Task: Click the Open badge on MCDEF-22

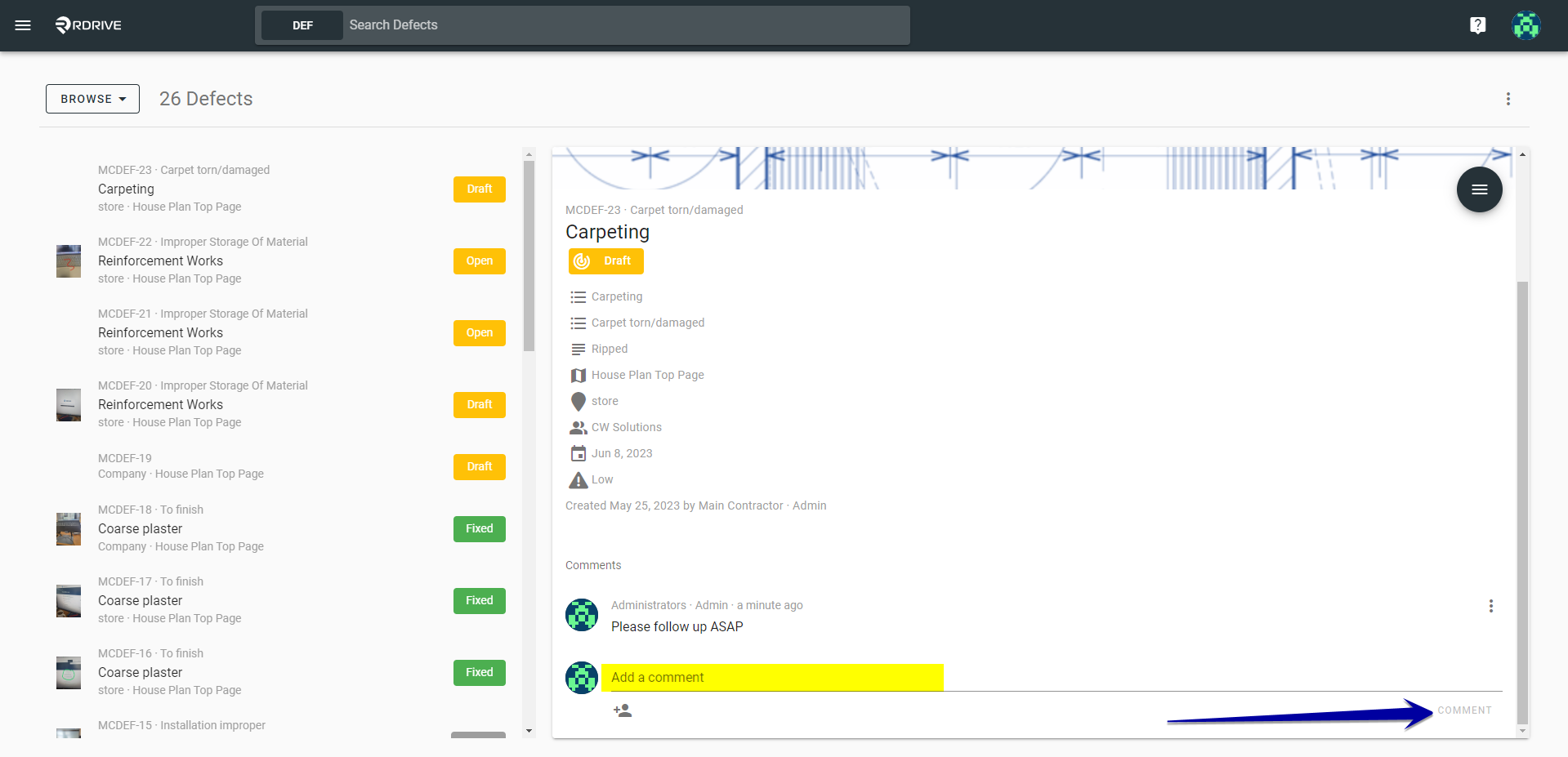Action: 480,261
